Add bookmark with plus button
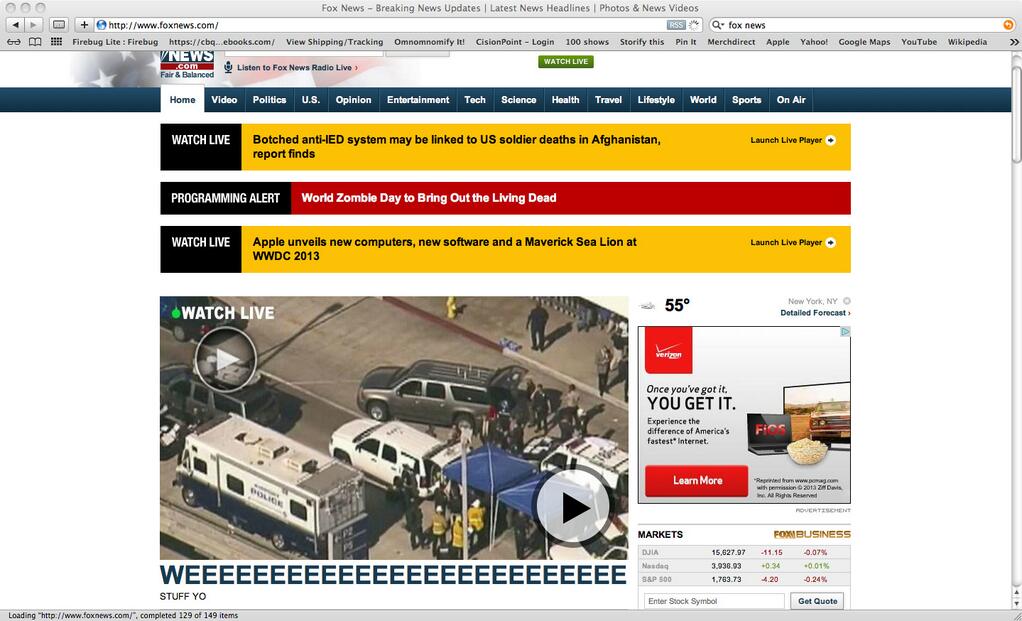Image resolution: width=1022 pixels, height=621 pixels. (84, 25)
